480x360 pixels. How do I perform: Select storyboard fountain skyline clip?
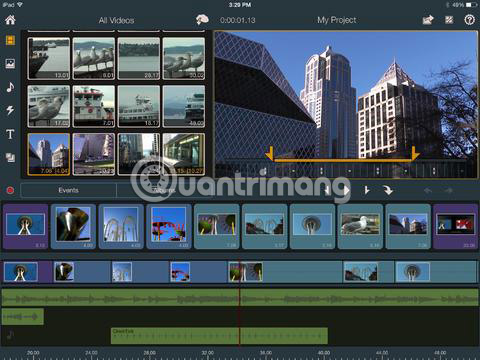tap(265, 226)
